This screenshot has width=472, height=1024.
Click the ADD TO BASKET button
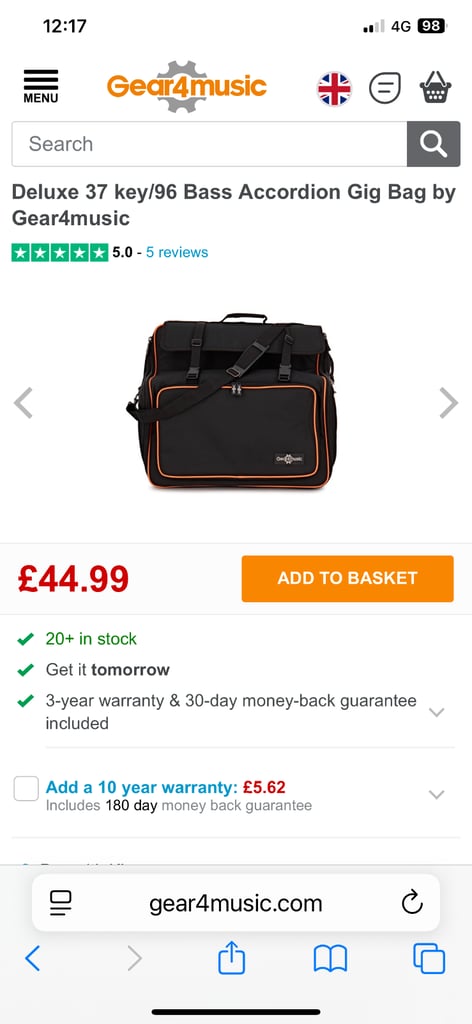tap(347, 579)
